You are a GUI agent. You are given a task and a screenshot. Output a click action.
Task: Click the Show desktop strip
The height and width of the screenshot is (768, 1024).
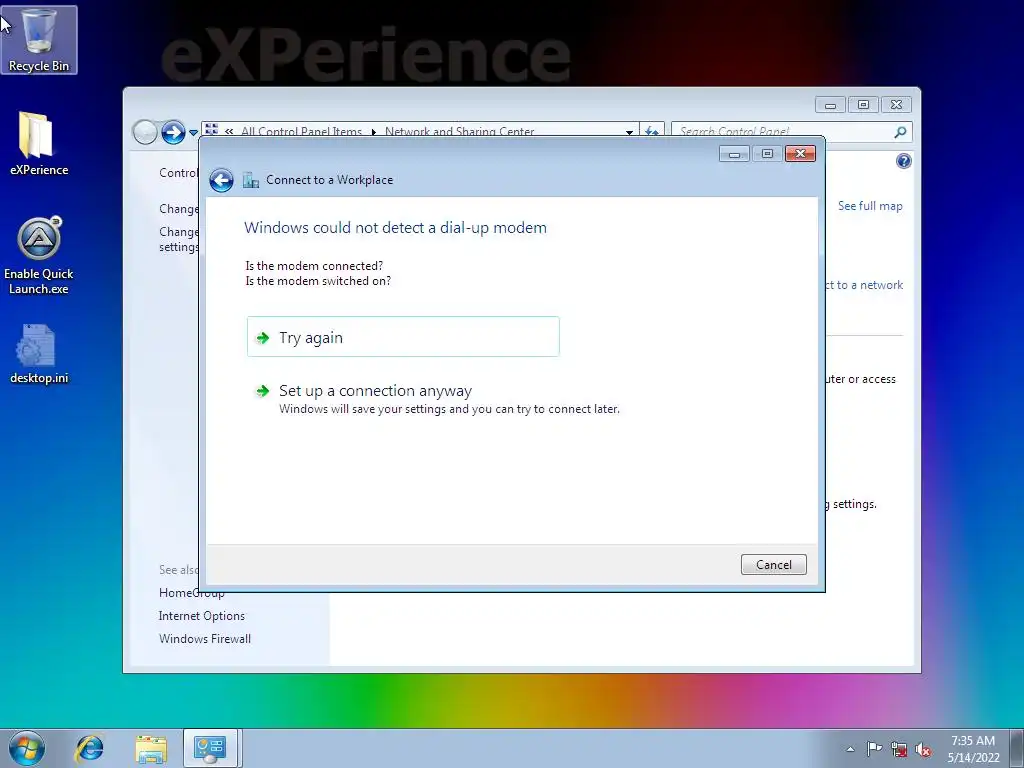tap(1017, 748)
